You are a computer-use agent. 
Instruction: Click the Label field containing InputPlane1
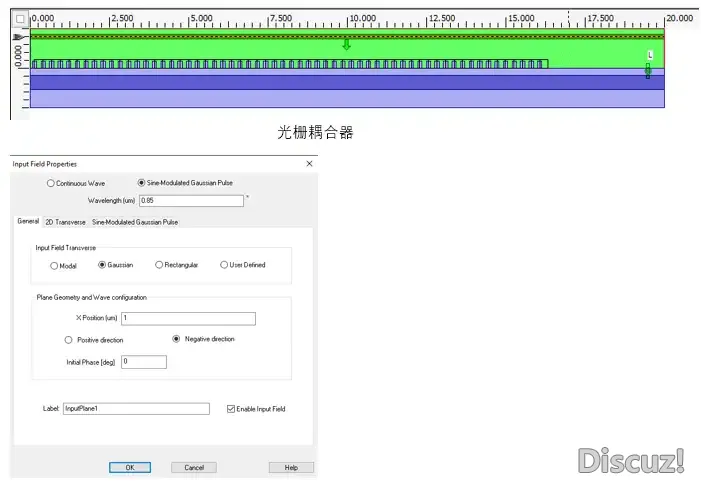tap(136, 409)
